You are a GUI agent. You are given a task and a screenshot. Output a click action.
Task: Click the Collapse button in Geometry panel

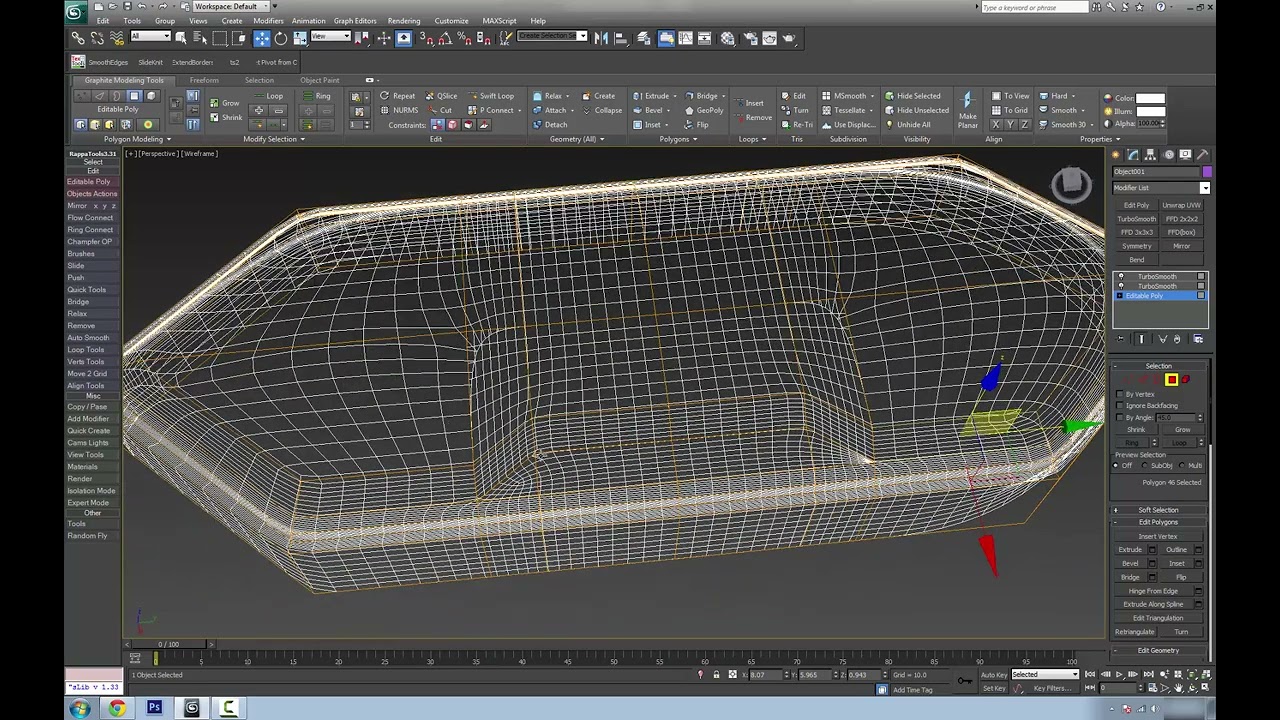coord(602,110)
